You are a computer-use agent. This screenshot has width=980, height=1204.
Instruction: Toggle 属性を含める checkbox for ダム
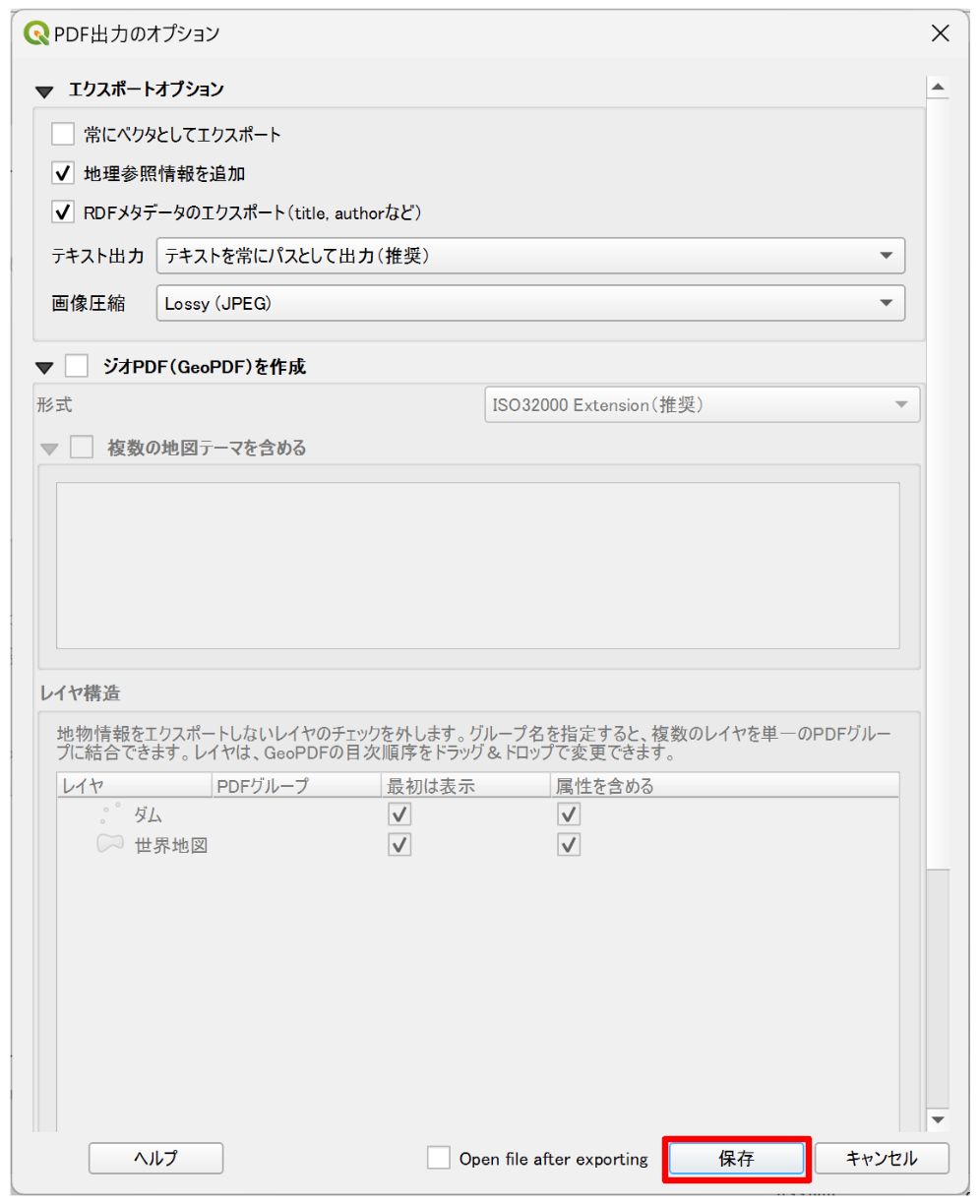coord(569,814)
